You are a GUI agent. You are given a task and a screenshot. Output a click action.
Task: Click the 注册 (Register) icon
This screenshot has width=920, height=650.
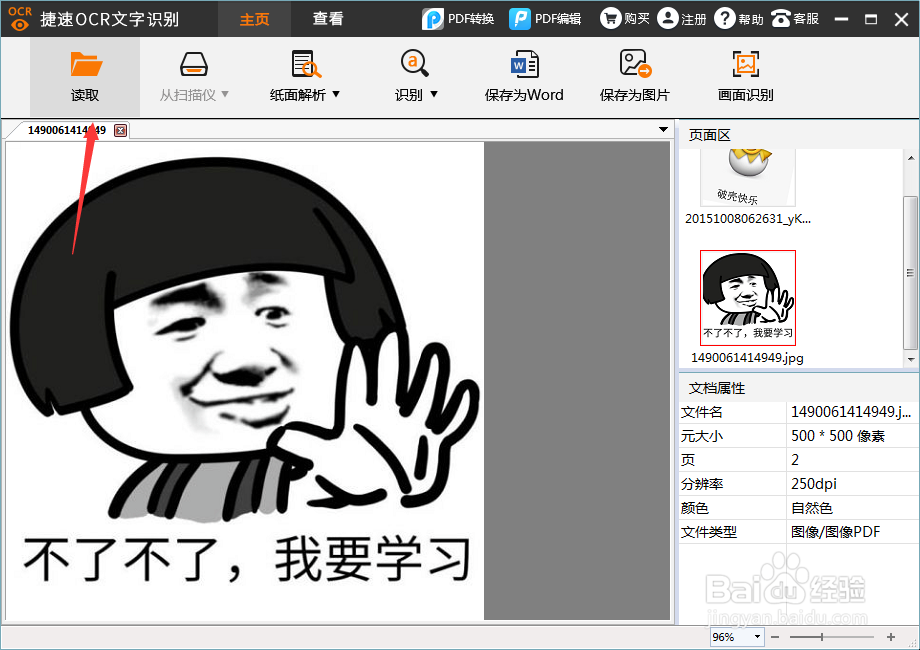pyautogui.click(x=681, y=18)
